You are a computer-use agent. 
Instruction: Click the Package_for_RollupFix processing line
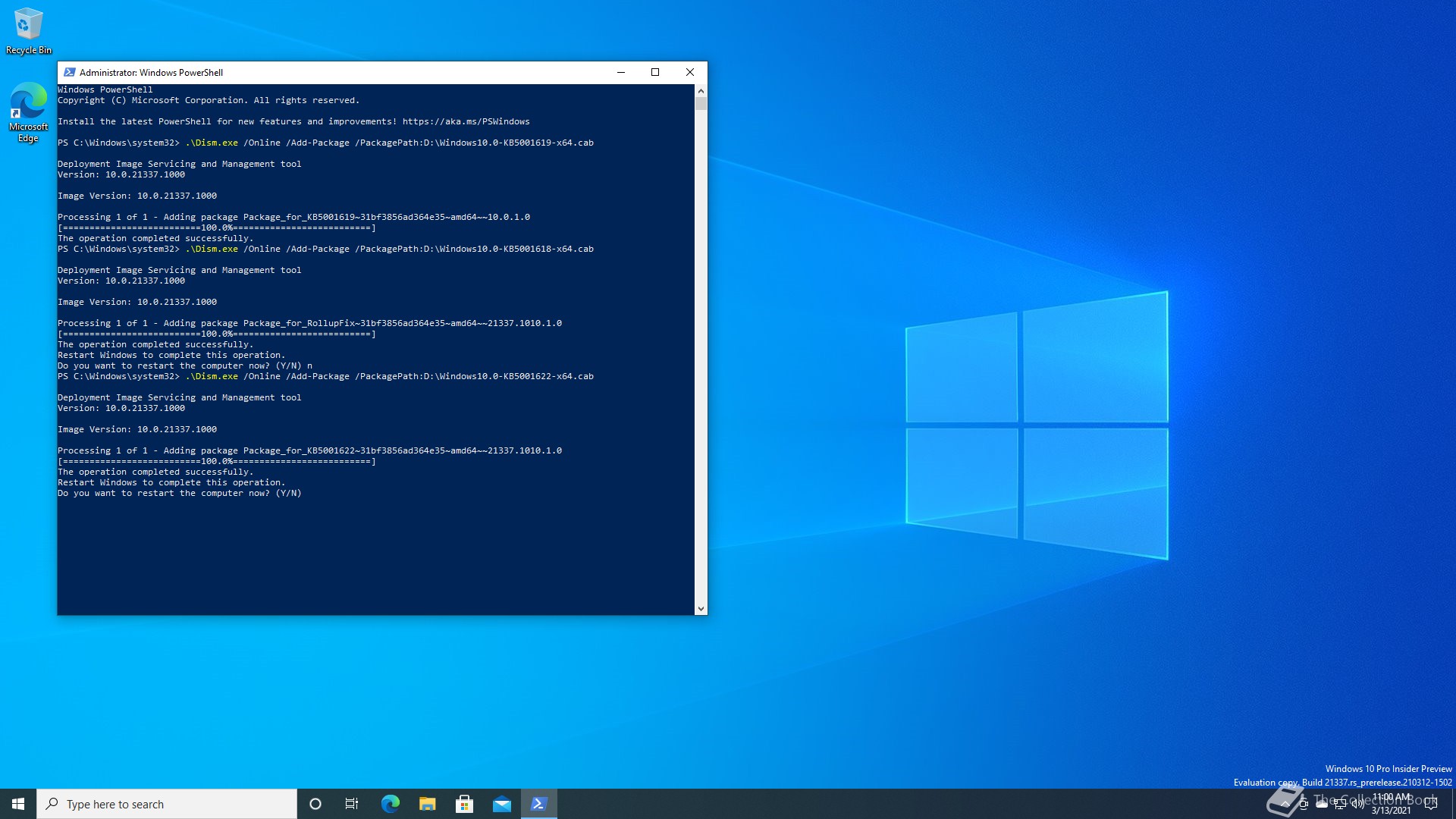click(x=309, y=323)
